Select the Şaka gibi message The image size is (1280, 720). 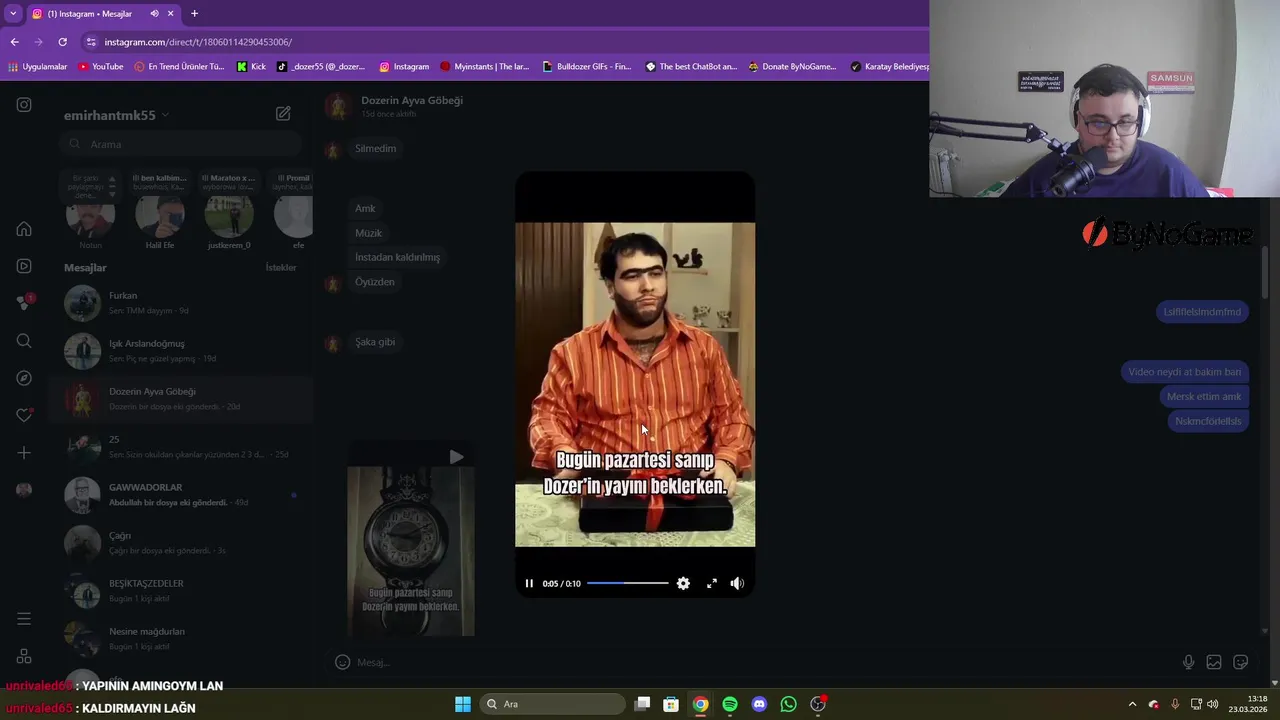click(x=375, y=342)
